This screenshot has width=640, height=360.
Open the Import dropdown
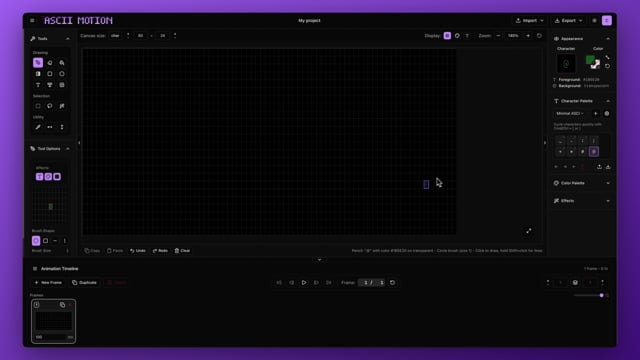coord(529,20)
